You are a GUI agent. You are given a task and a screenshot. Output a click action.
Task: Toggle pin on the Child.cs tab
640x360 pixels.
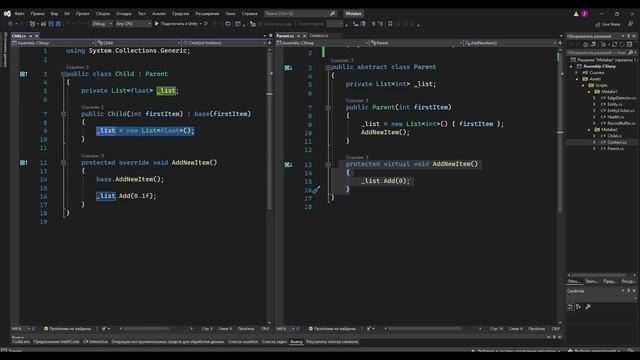click(x=31, y=36)
